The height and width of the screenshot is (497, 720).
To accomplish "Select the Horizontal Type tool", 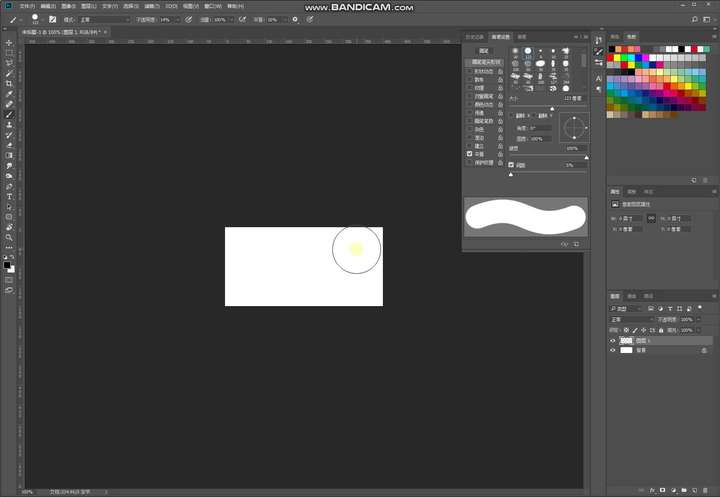I will 9,197.
